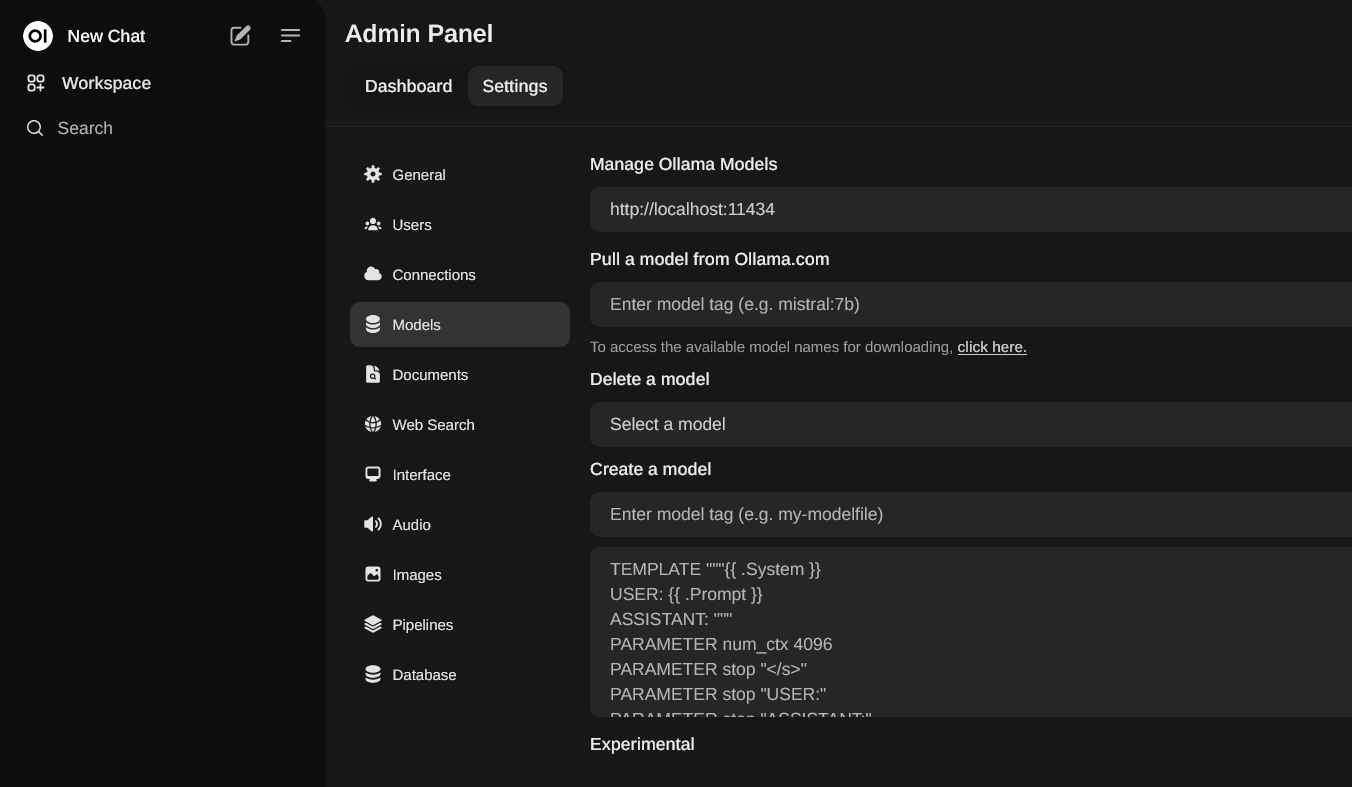The height and width of the screenshot is (787, 1352).
Task: Open Search in the sidebar
Action: [x=85, y=128]
